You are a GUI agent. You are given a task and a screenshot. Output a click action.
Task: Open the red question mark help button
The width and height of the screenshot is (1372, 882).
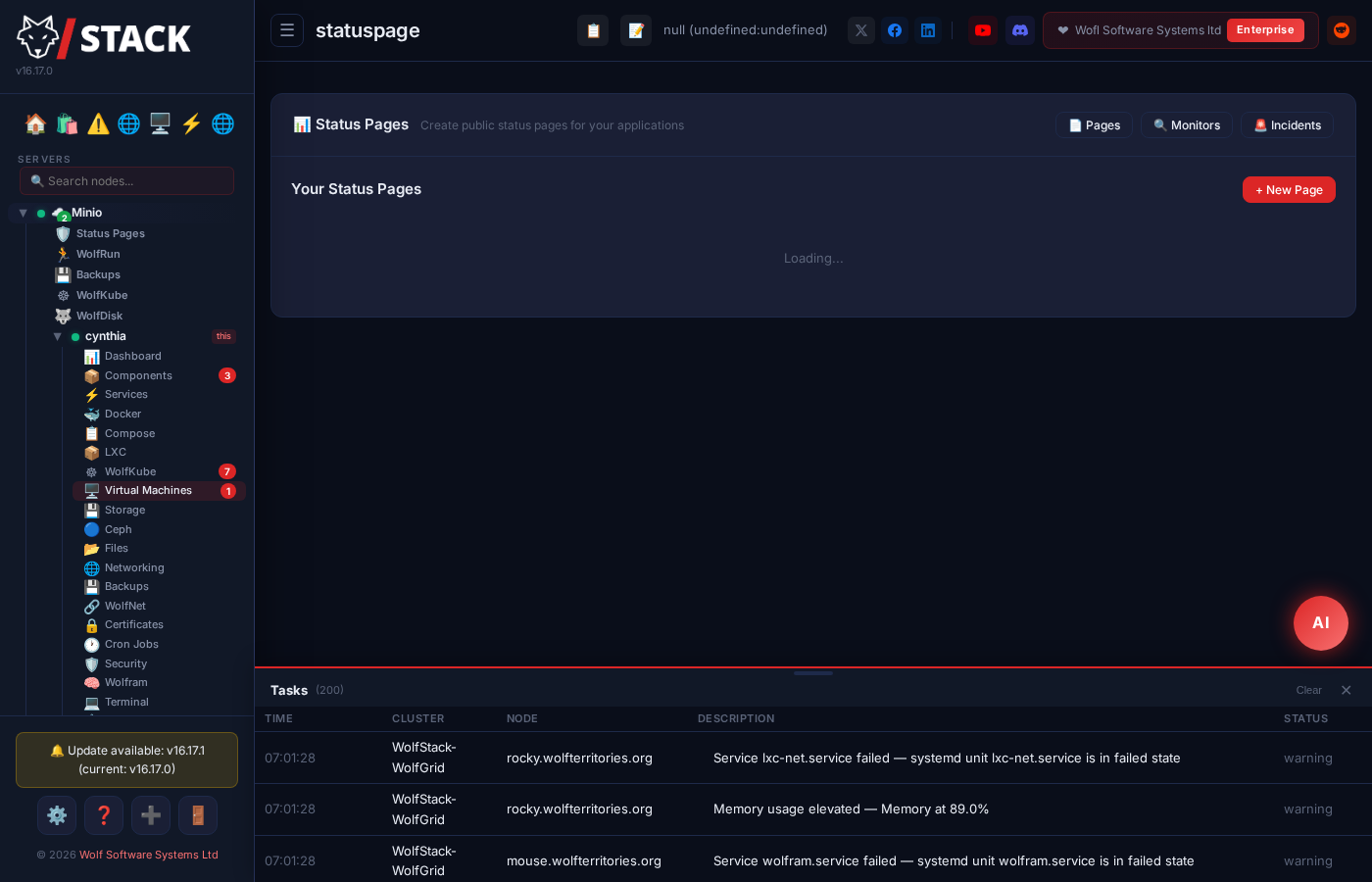[104, 815]
